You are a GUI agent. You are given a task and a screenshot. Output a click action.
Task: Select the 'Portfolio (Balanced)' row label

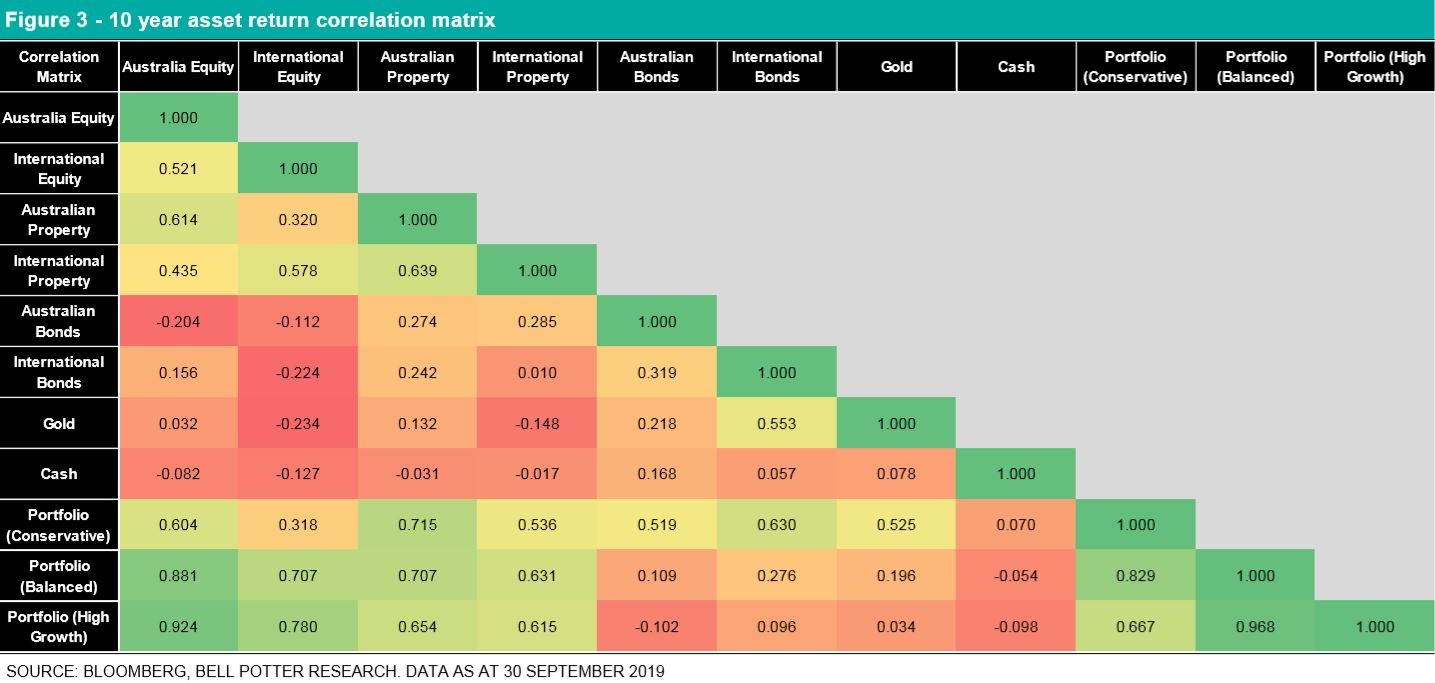click(59, 576)
